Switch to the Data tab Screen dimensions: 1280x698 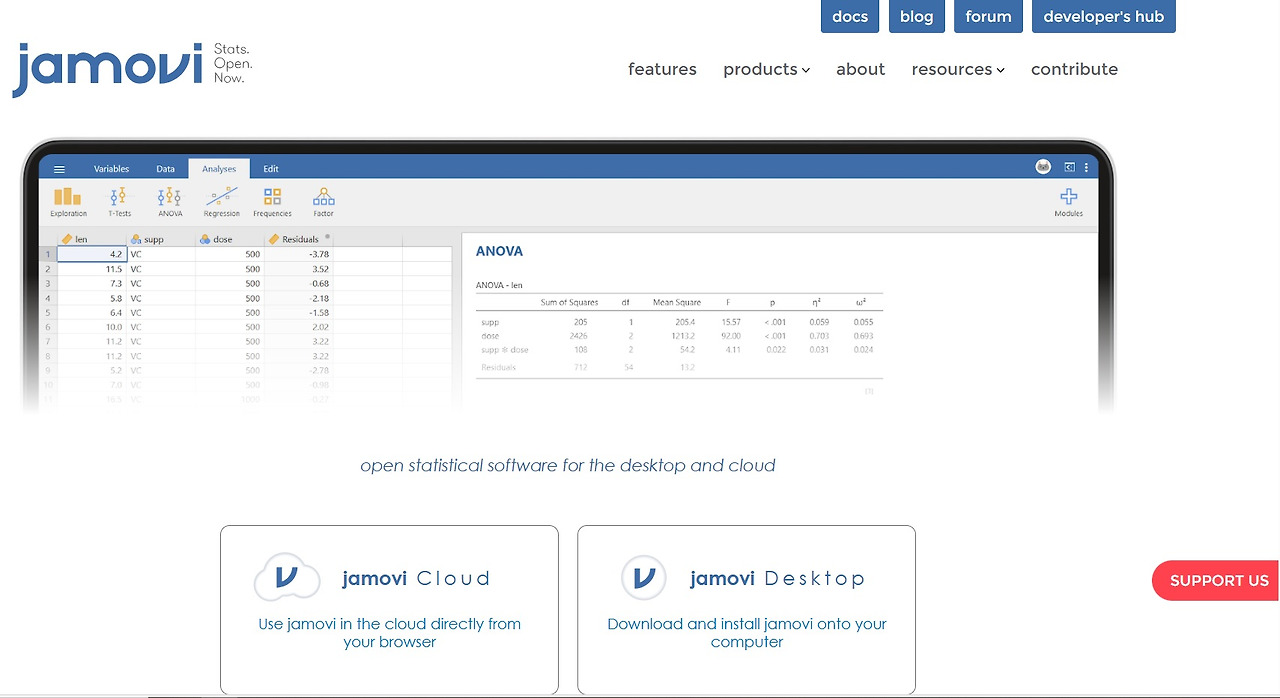165,169
